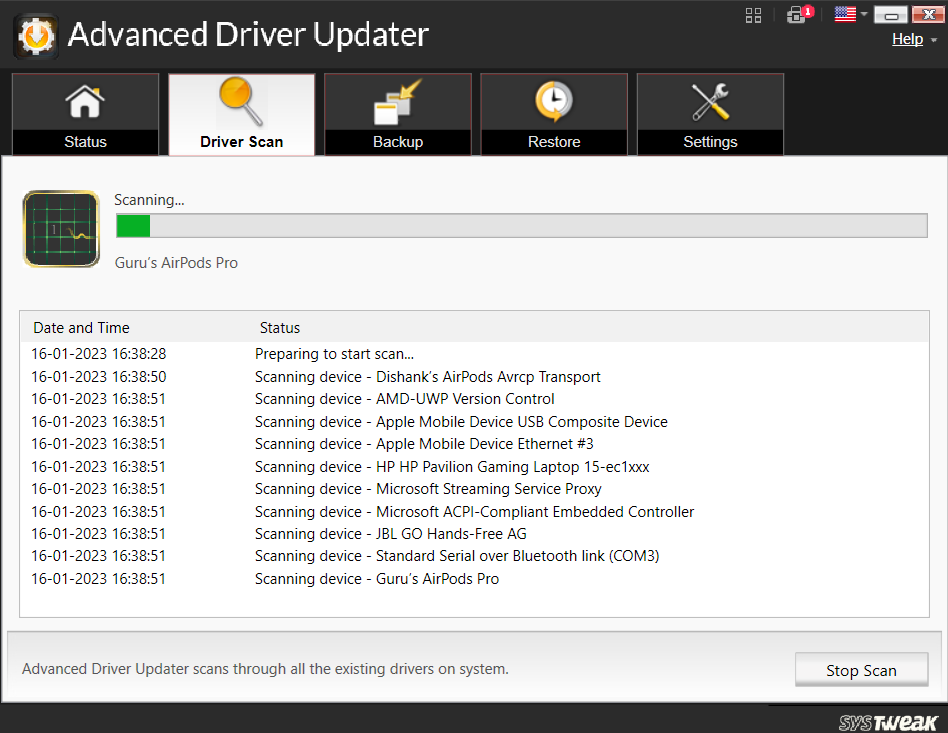
Task: Open Settings via the wrench and screwdriver icon
Action: pos(709,100)
